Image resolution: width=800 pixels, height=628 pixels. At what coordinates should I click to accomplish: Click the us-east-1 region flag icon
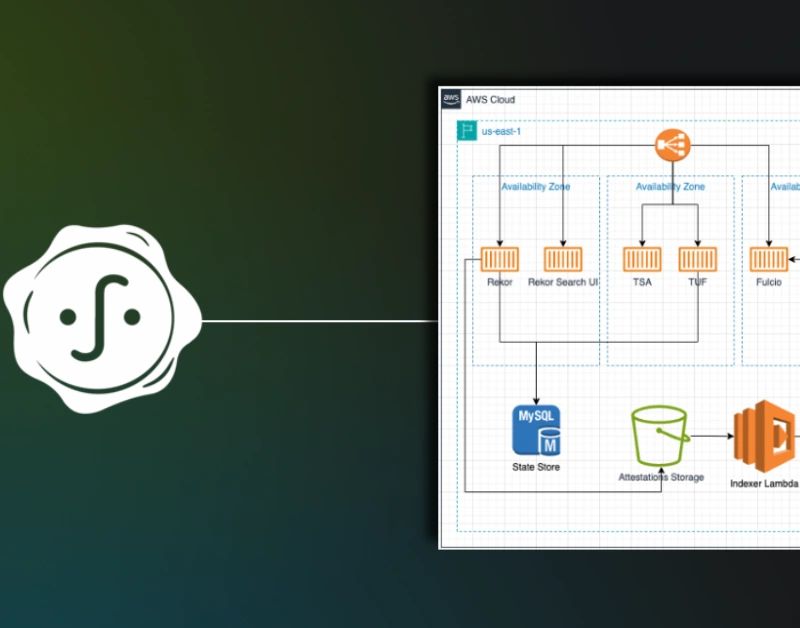(467, 131)
